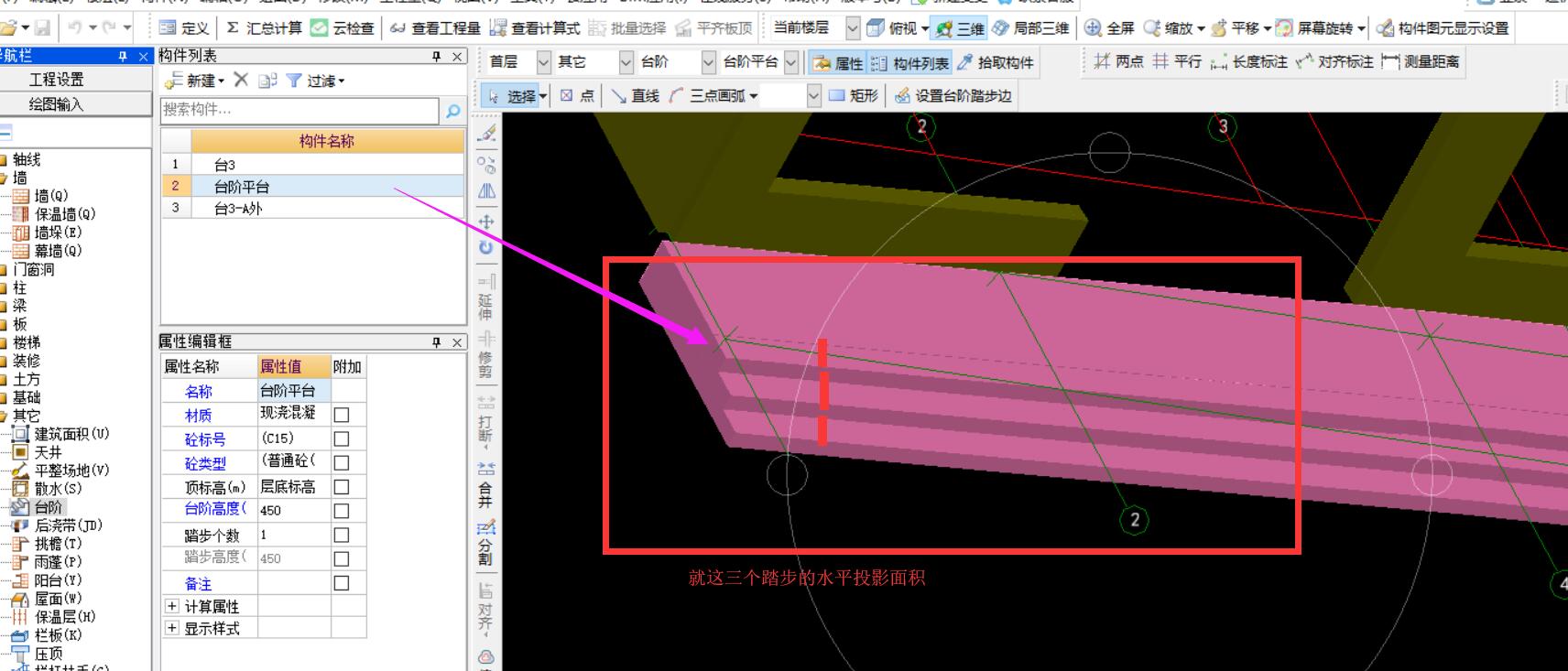The width and height of the screenshot is (1568, 671).
Task: Check the 附加 box for 砼标号
Action: 342,438
